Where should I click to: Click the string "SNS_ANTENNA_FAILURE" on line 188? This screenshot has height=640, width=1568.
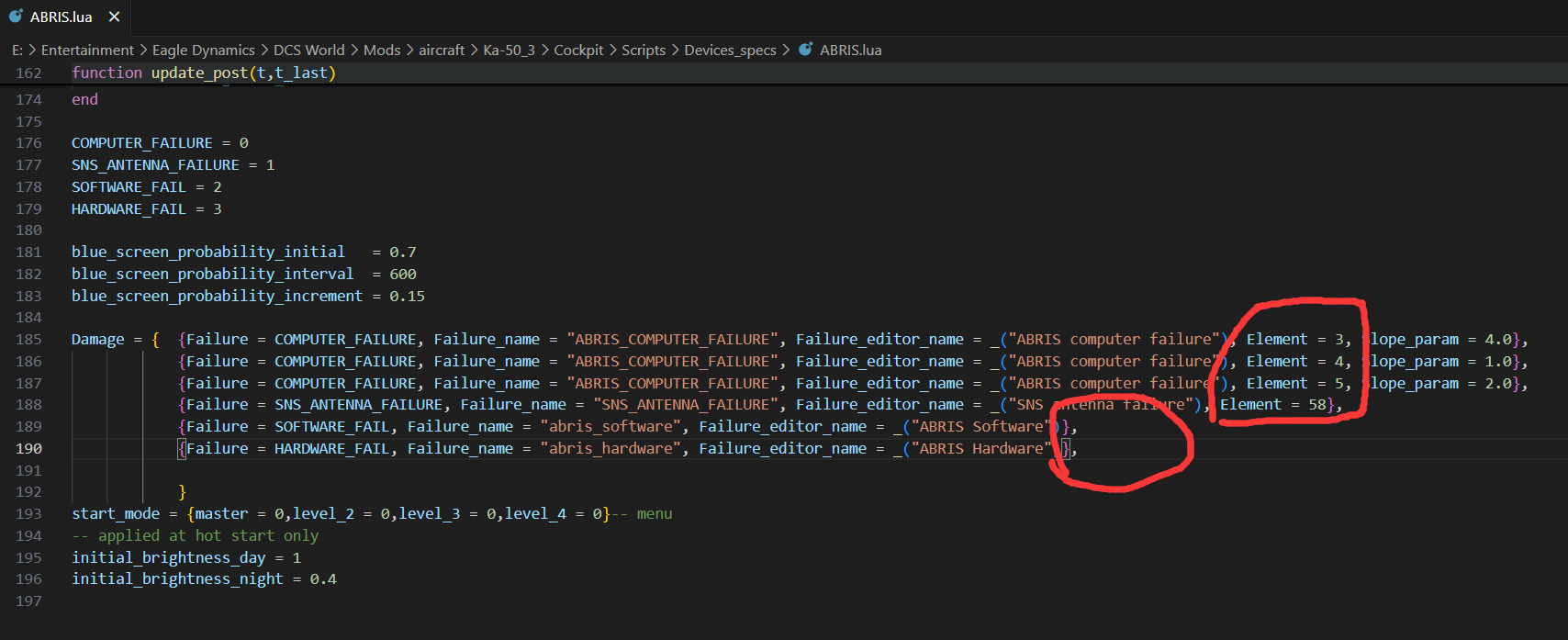click(x=686, y=404)
